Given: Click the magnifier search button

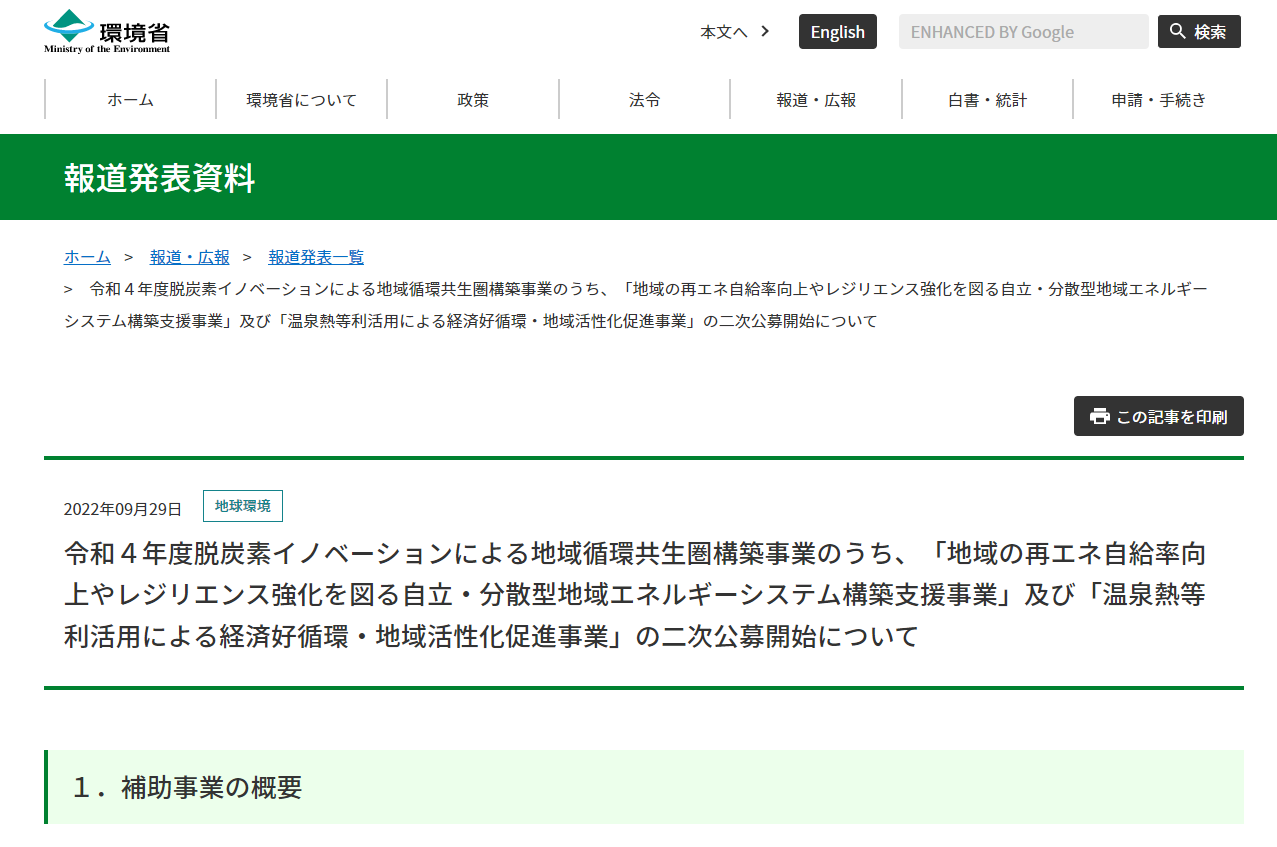Looking at the screenshot, I should 1198,32.
